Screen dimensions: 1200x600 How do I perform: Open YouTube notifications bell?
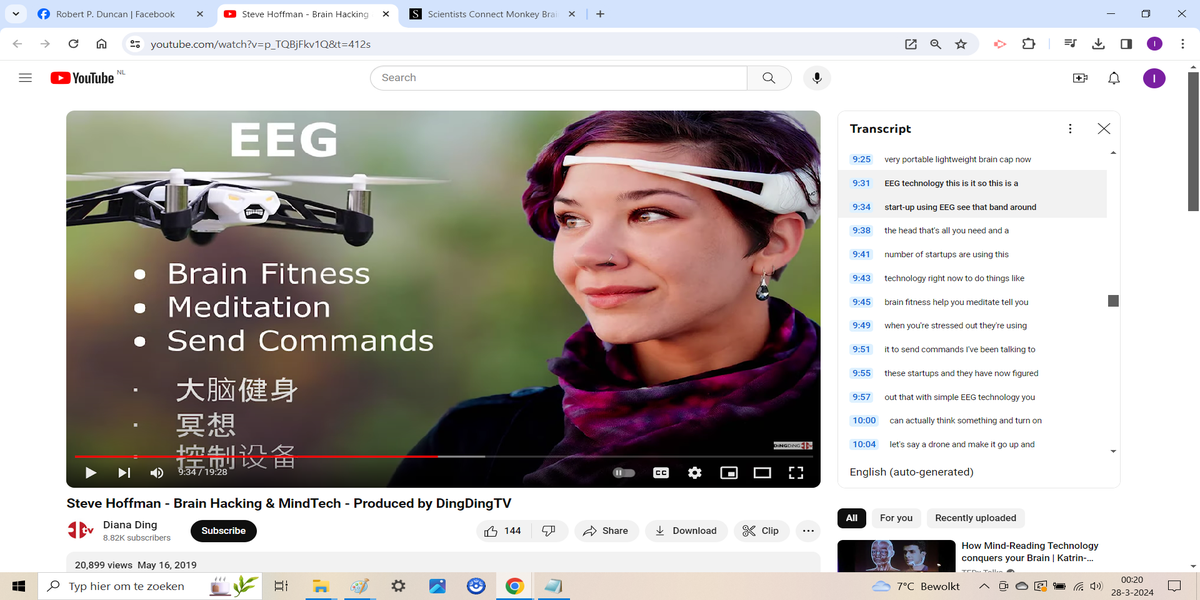click(1114, 78)
